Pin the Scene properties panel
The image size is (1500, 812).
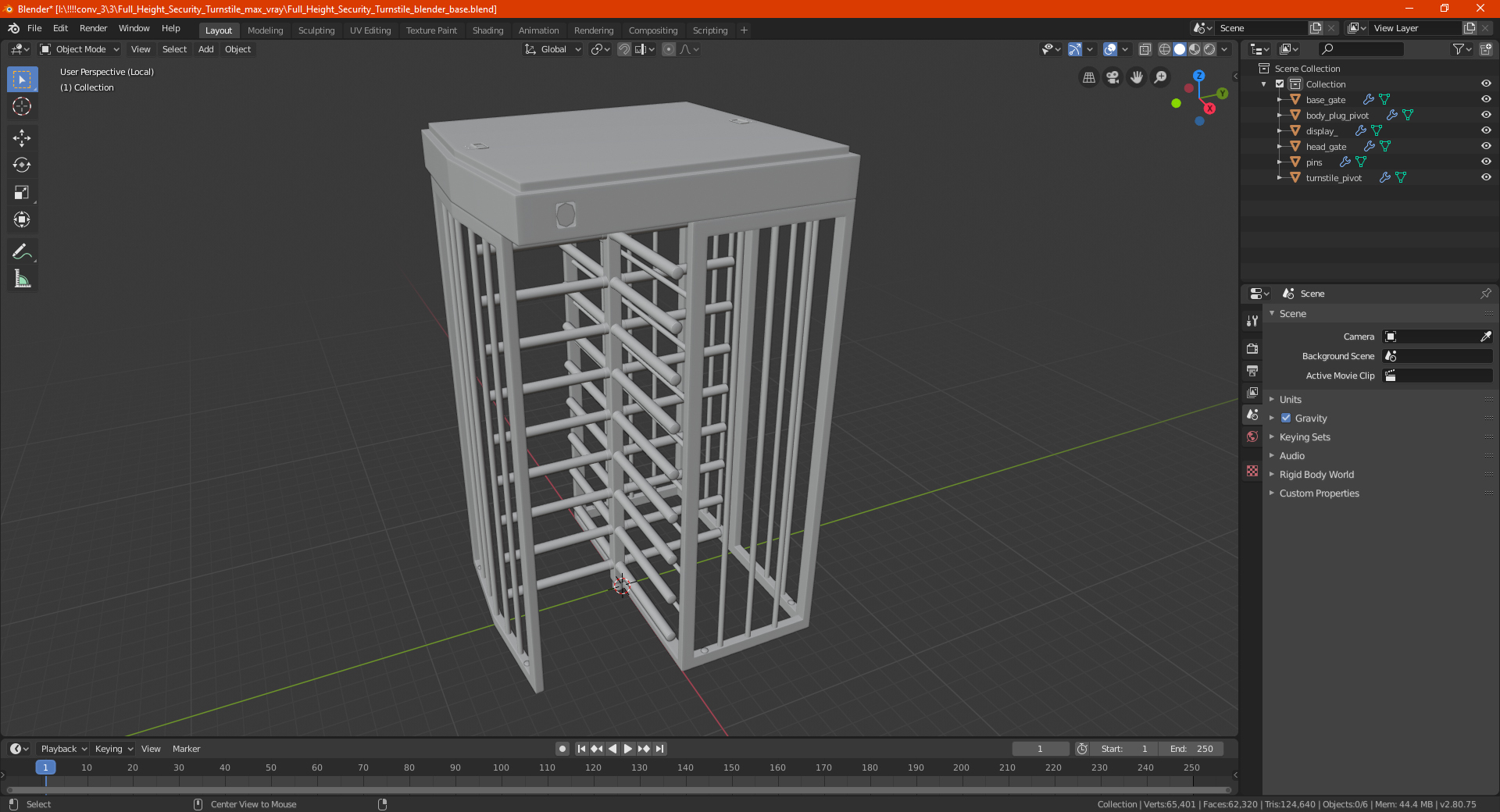1485,294
